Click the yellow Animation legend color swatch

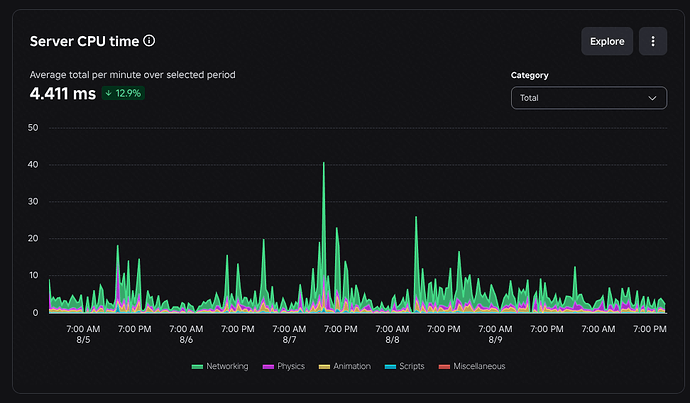[x=324, y=366]
